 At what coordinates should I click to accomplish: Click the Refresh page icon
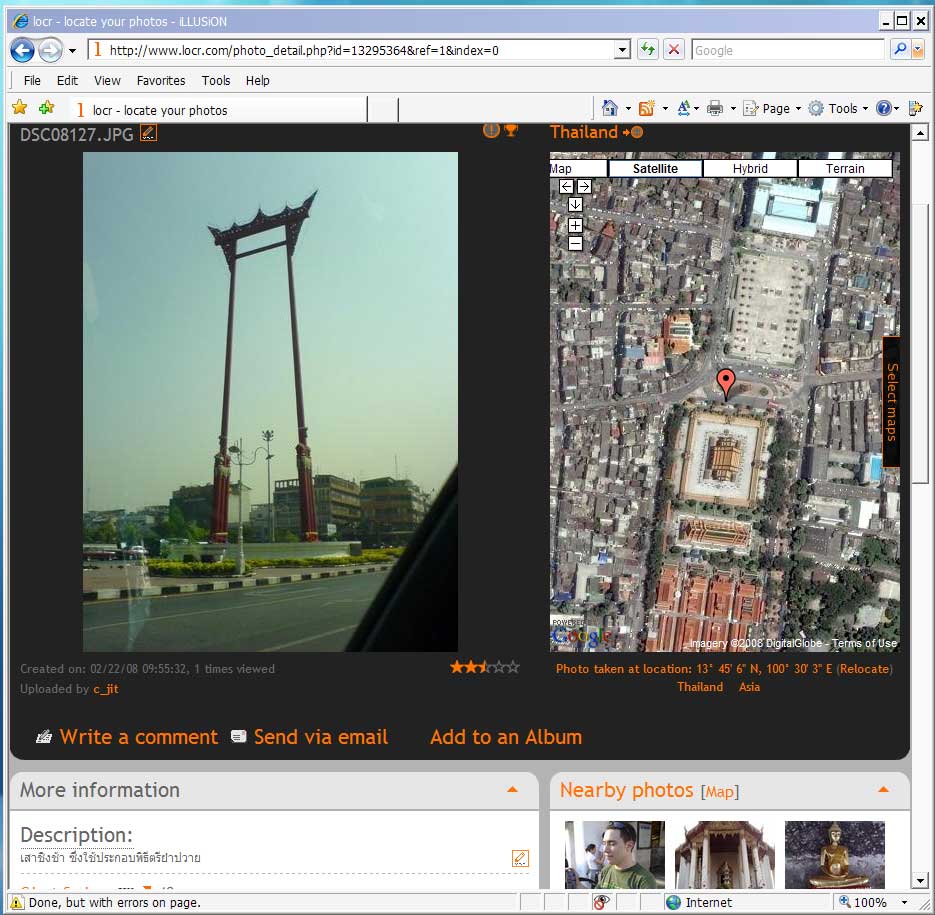(648, 50)
